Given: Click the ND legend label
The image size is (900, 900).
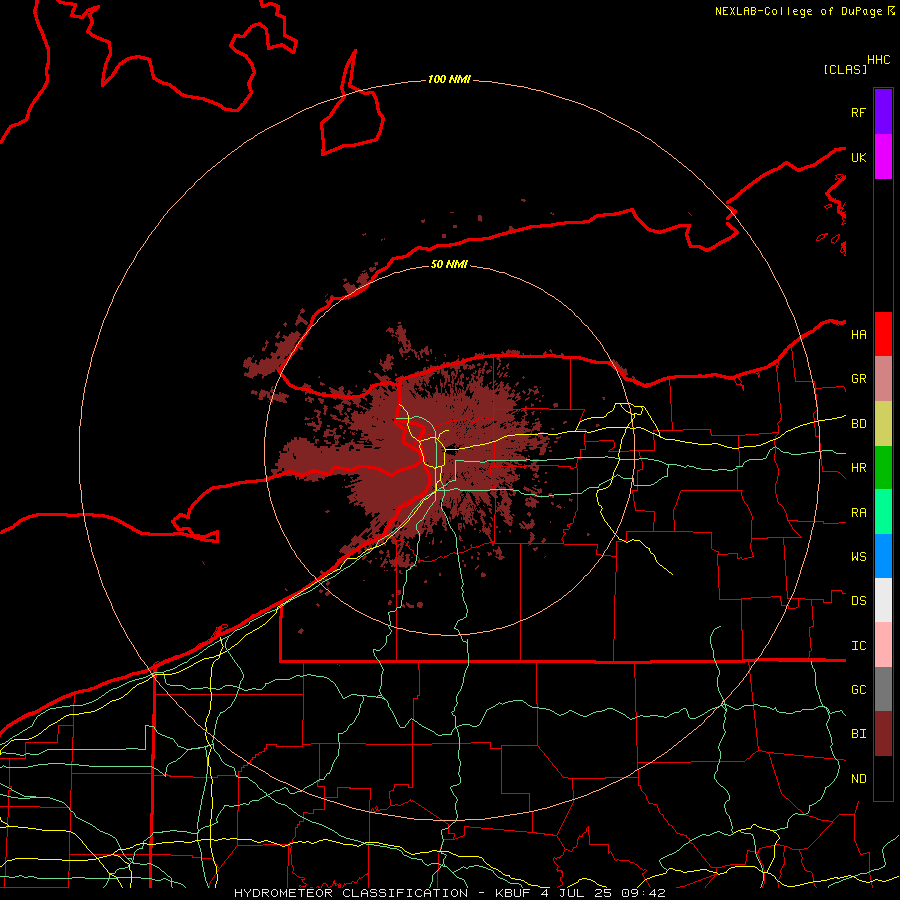Looking at the screenshot, I should click(858, 779).
